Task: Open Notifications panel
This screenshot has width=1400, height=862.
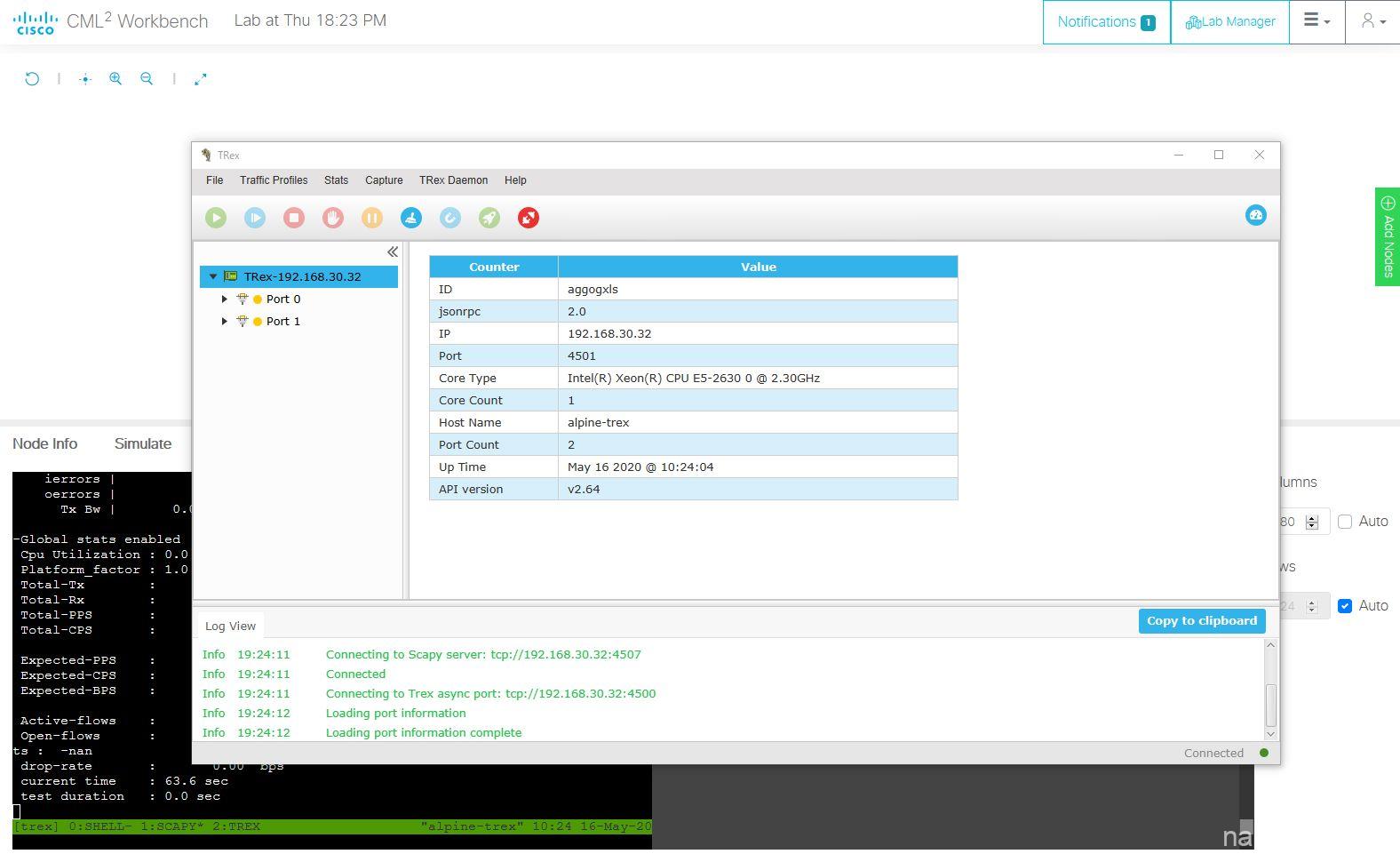Action: 1106,21
